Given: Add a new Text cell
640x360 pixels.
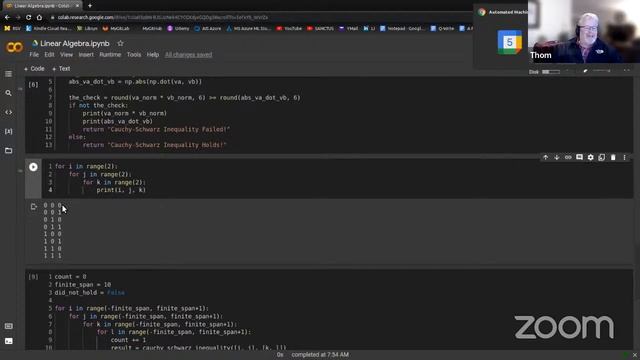Looking at the screenshot, I should pos(61,69).
